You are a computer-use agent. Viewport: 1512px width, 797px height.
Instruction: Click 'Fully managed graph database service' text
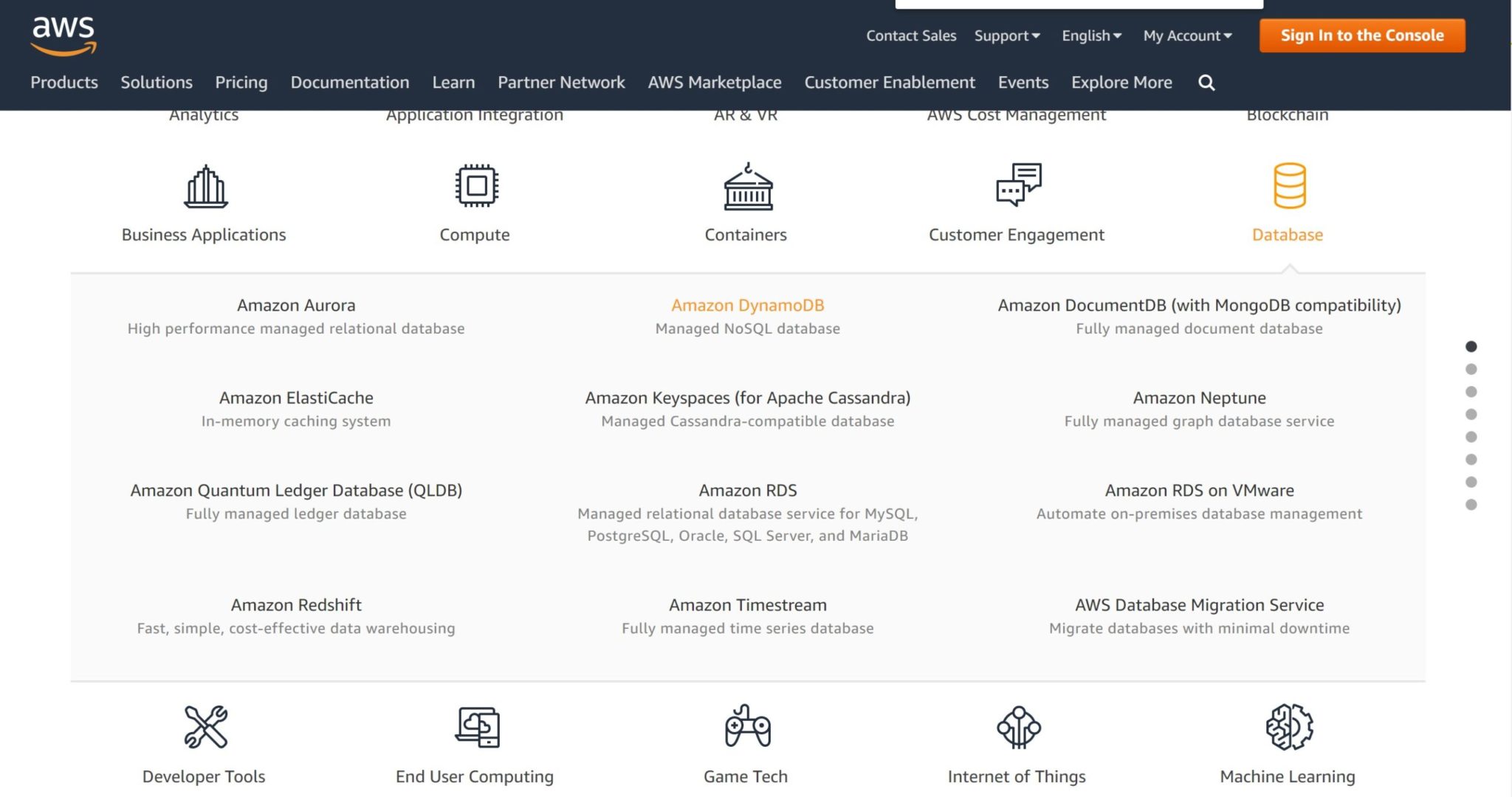point(1199,421)
